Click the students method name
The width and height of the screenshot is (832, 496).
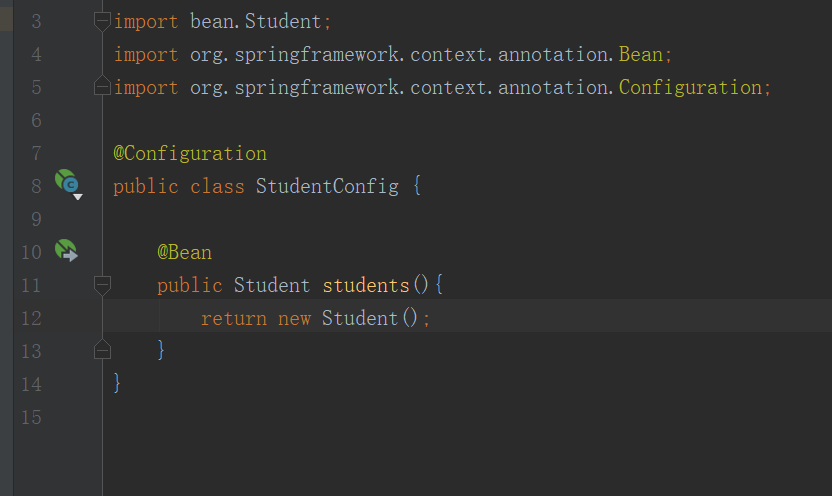pos(365,285)
